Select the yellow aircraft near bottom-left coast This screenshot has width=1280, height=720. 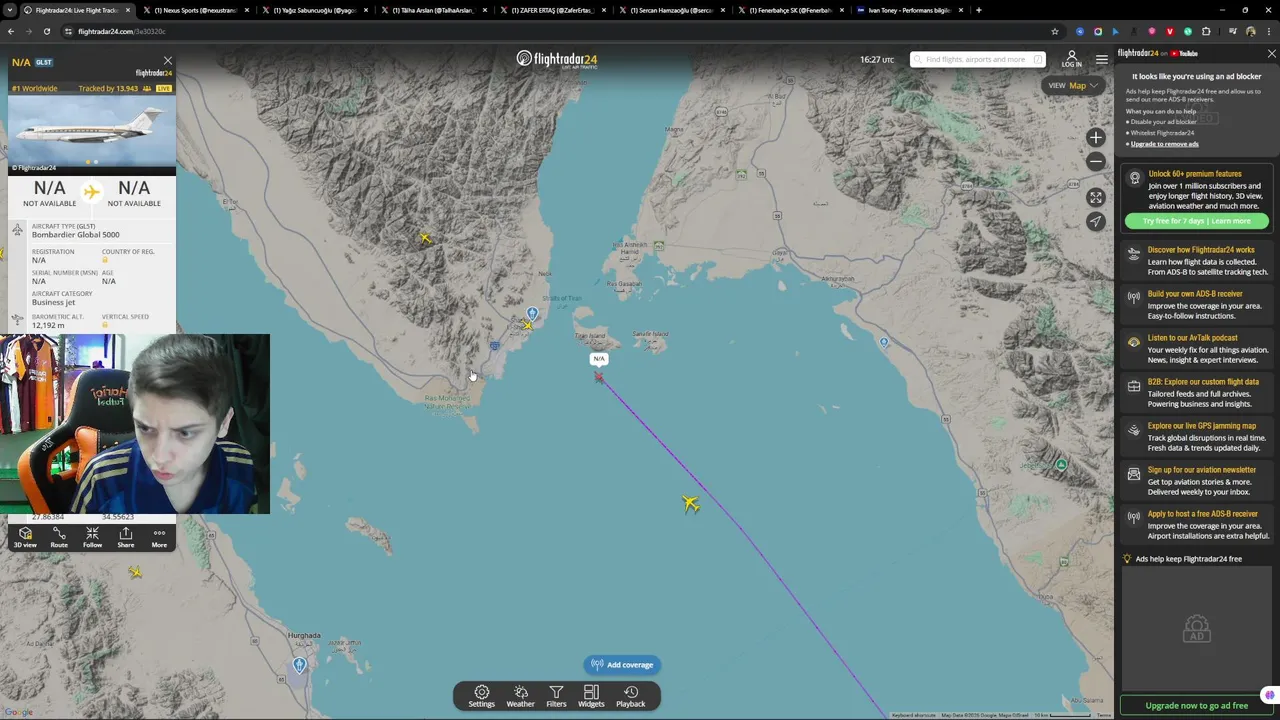[136, 572]
